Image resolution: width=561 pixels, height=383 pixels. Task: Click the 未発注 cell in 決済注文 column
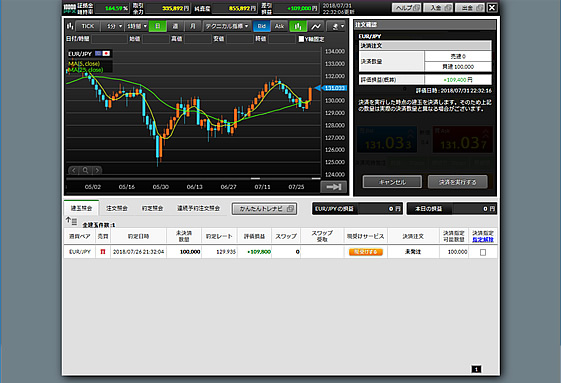tap(413, 252)
